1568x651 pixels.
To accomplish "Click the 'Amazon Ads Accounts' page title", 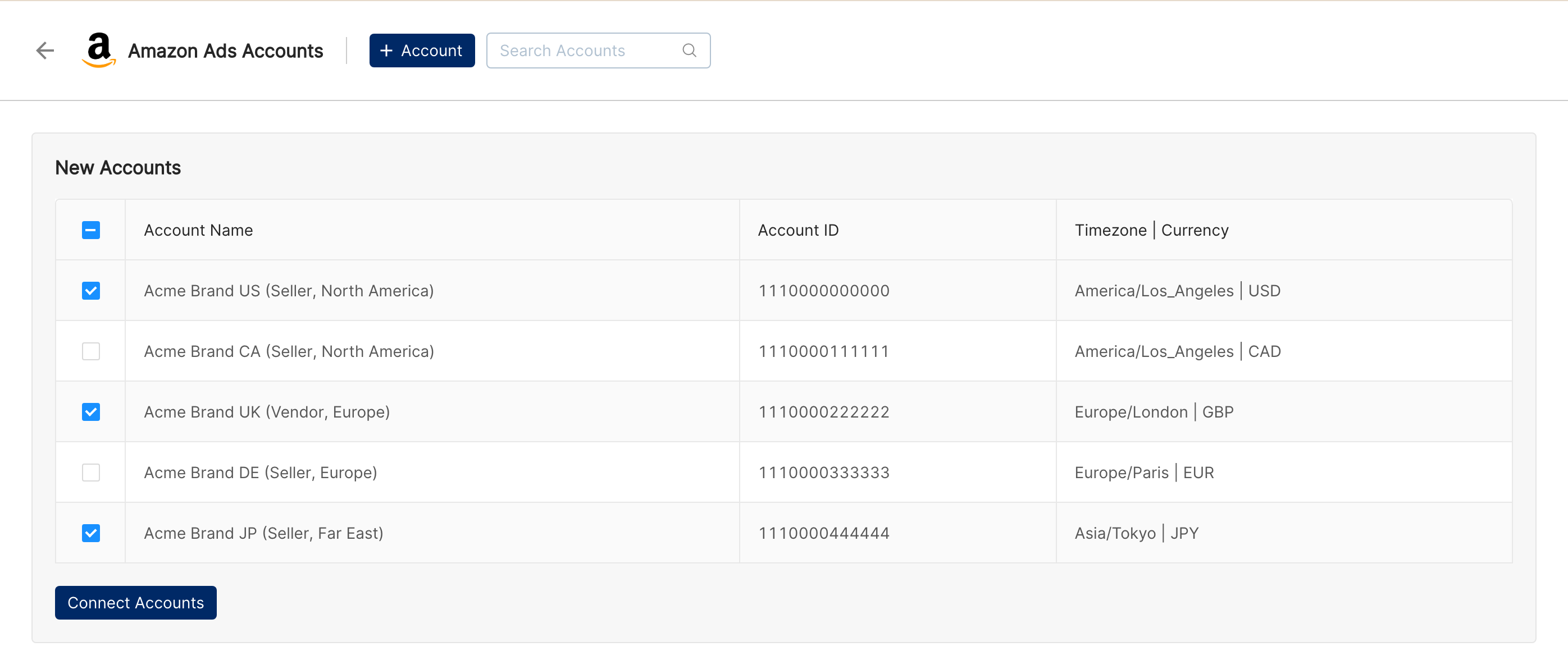I will point(225,51).
